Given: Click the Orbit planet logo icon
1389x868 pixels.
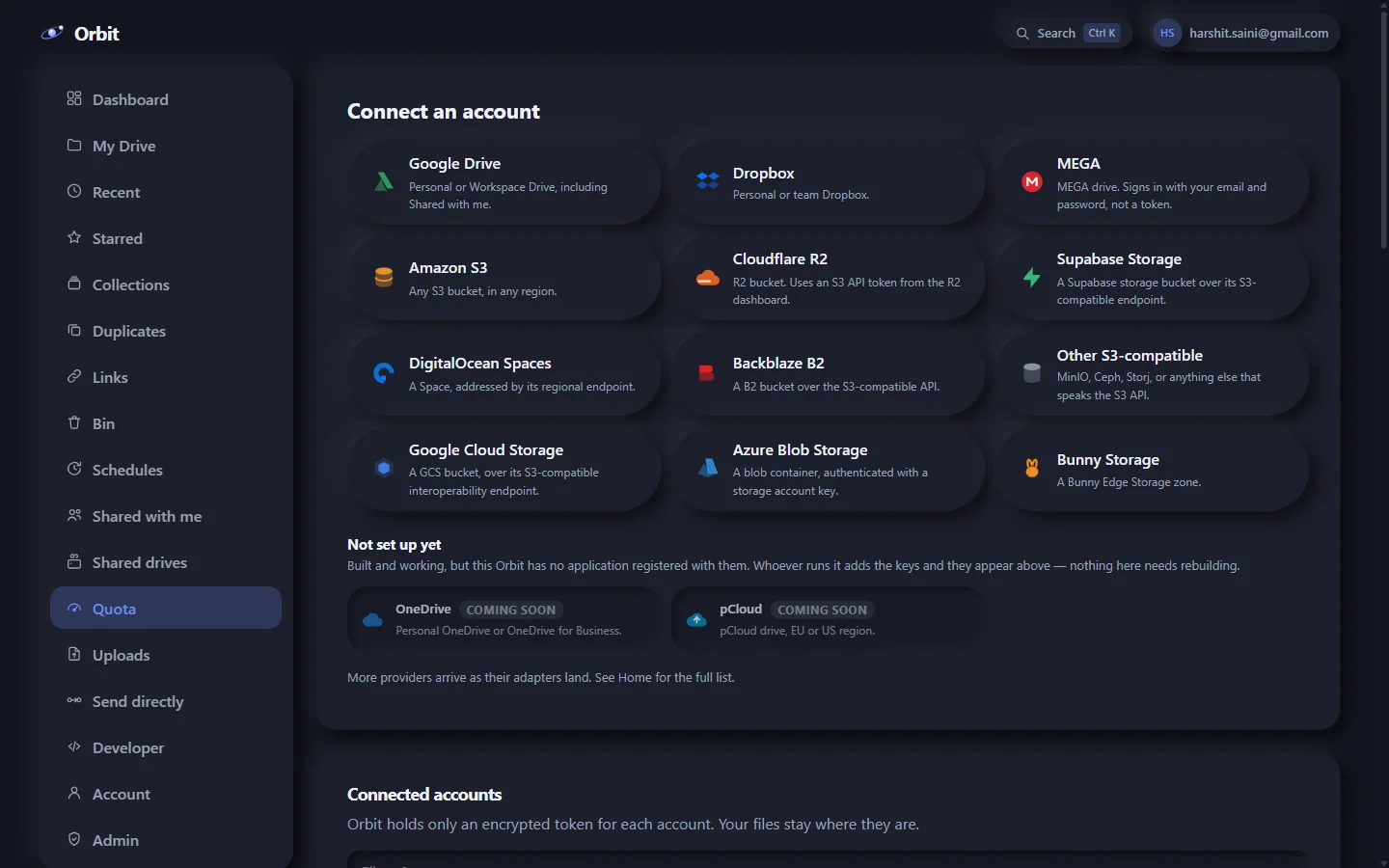Looking at the screenshot, I should [x=52, y=33].
